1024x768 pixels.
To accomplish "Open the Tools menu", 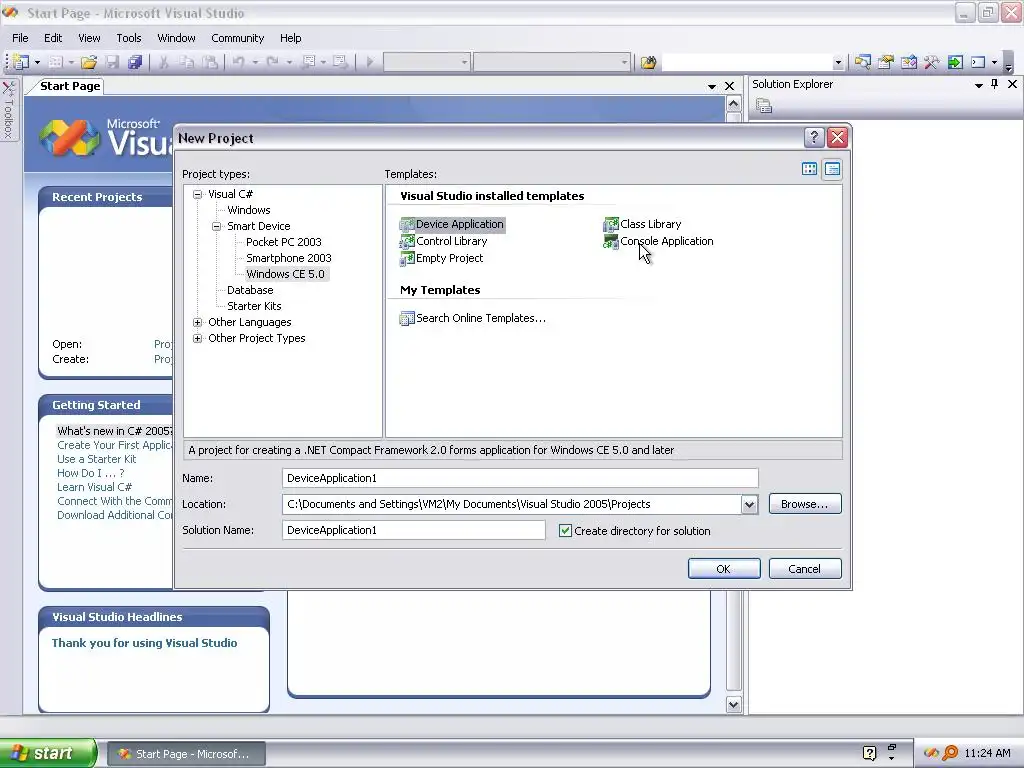I will 129,38.
